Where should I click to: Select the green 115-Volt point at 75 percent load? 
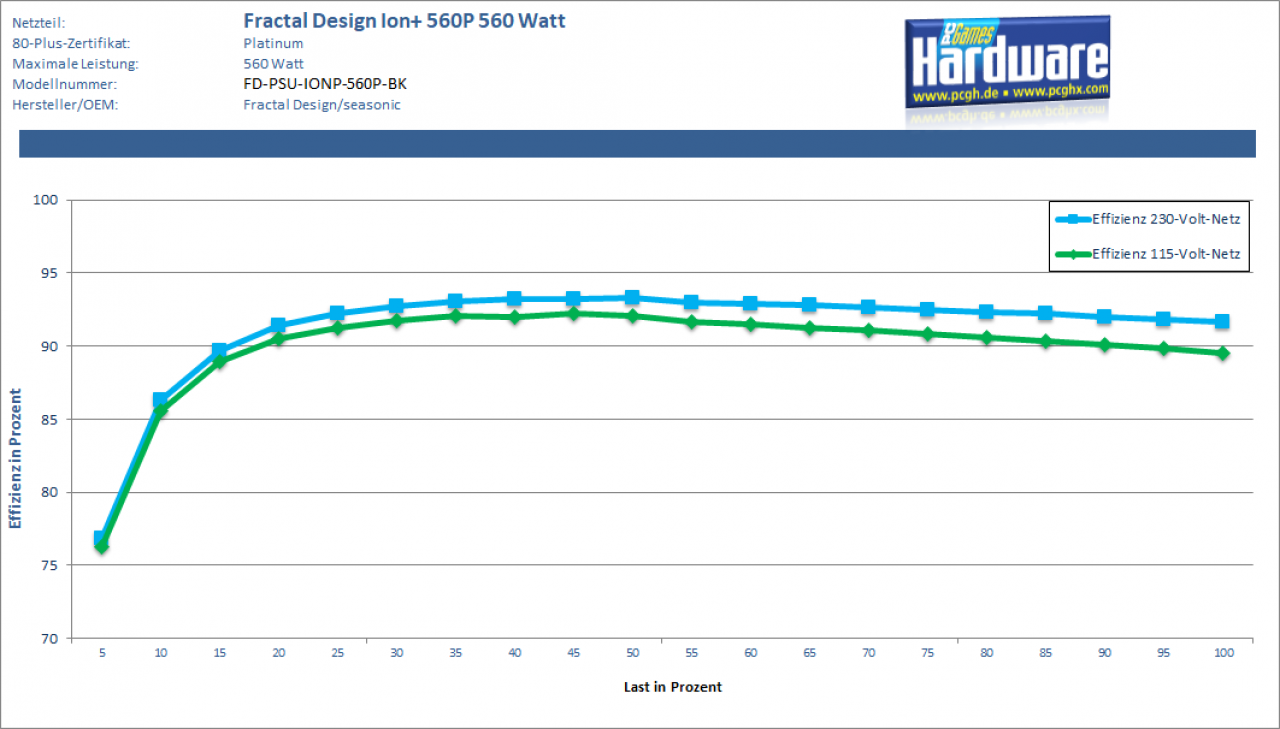927,334
